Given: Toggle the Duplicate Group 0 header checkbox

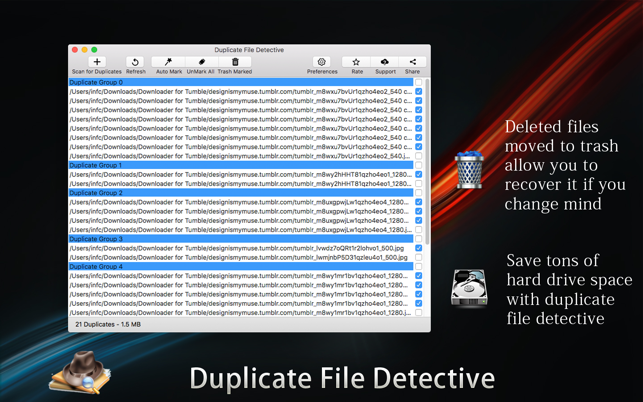Looking at the screenshot, I should [419, 82].
